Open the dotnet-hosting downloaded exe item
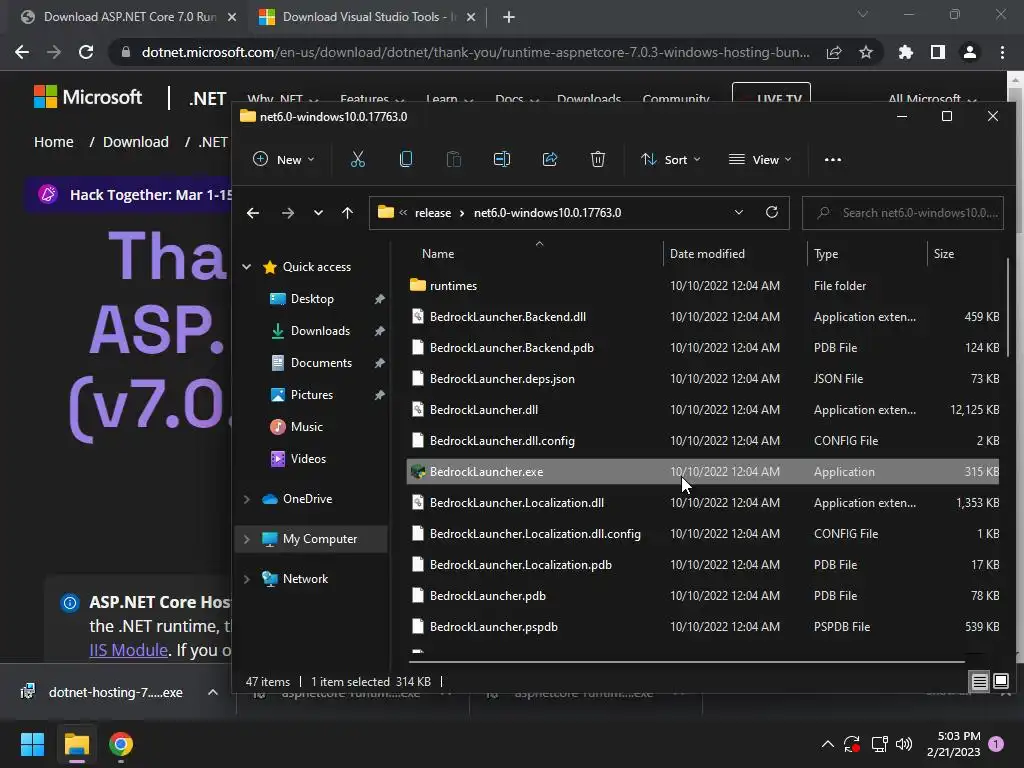 point(116,692)
